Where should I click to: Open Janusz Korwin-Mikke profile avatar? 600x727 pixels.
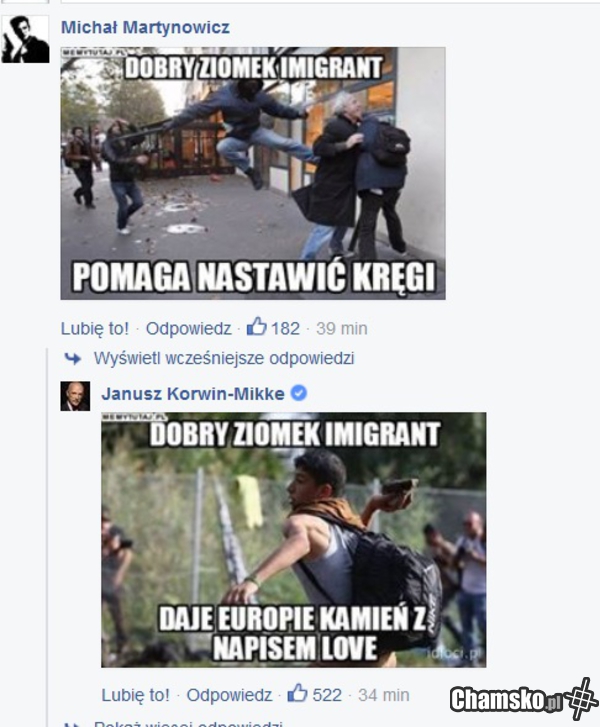pos(75,396)
